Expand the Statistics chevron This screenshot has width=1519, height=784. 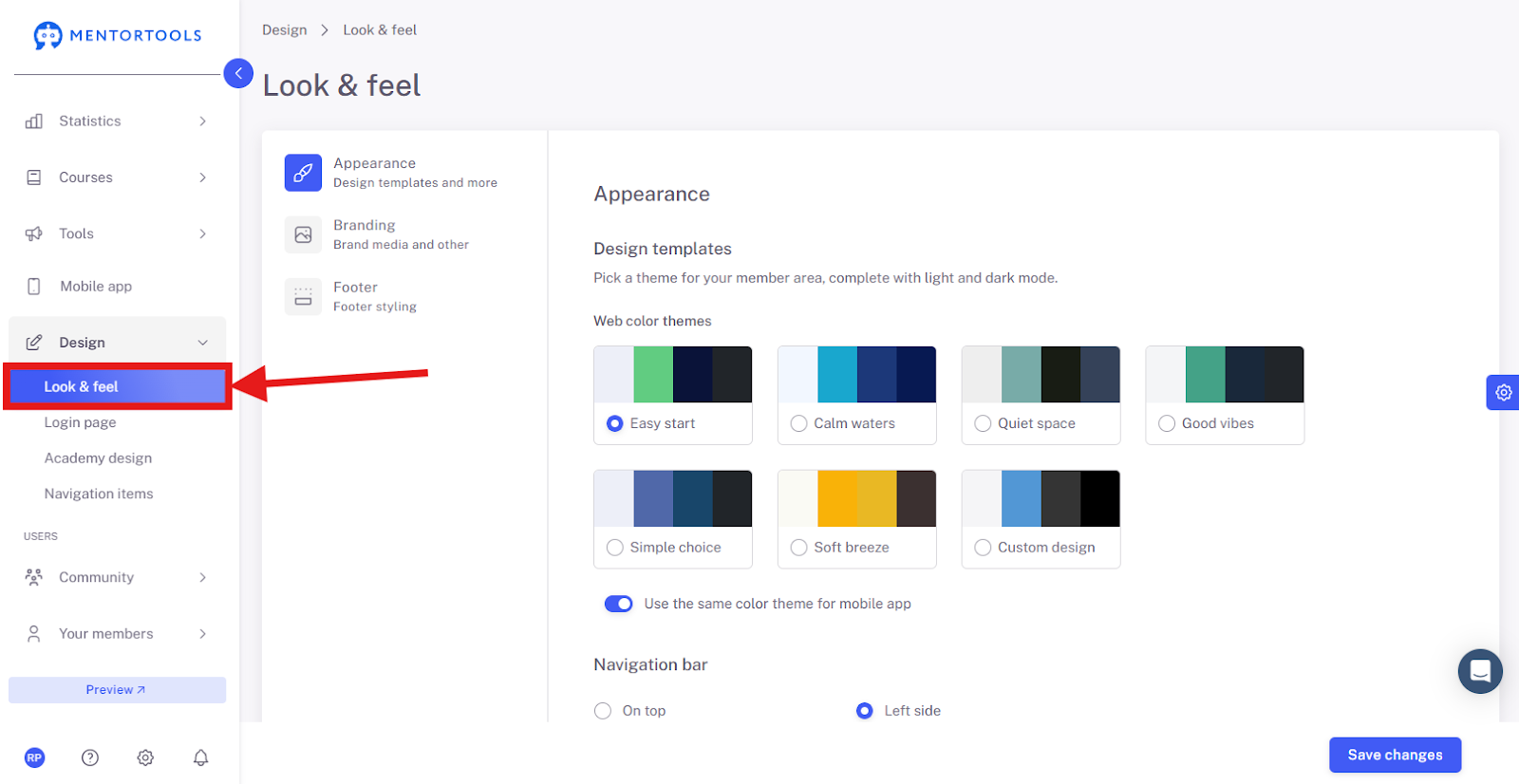click(202, 121)
